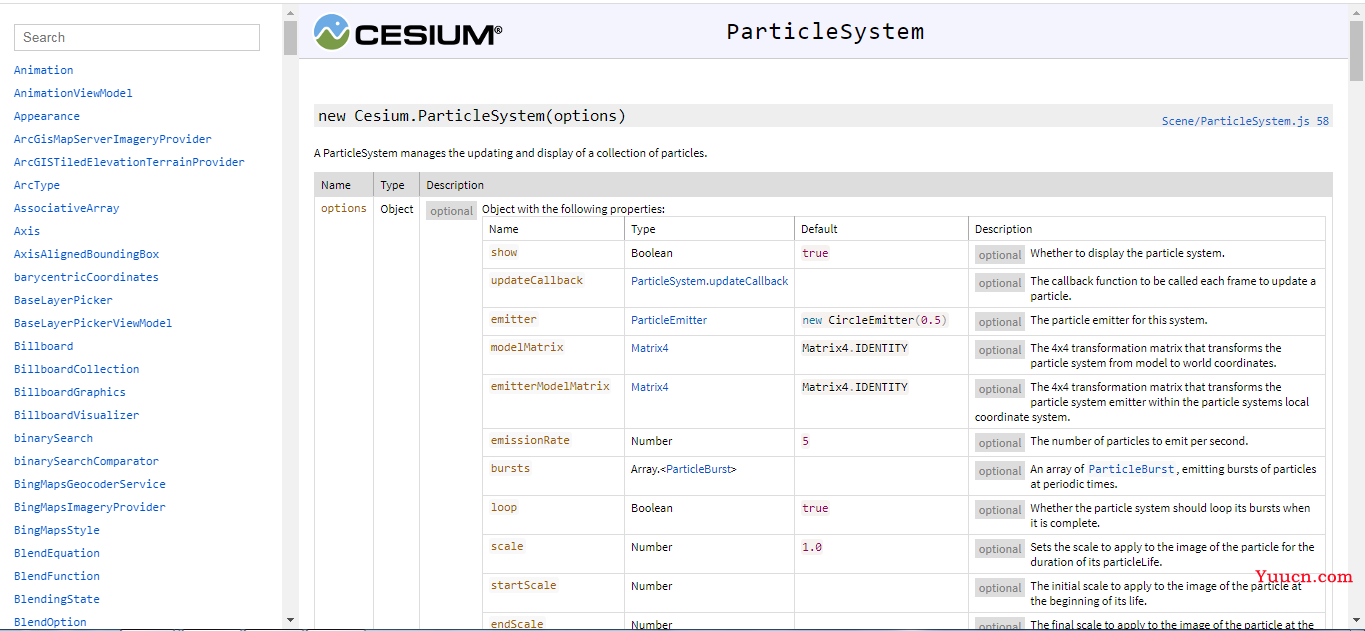Open ArcGisMapServerImageryProvider link
The image size is (1365, 631).
pyautogui.click(x=113, y=139)
